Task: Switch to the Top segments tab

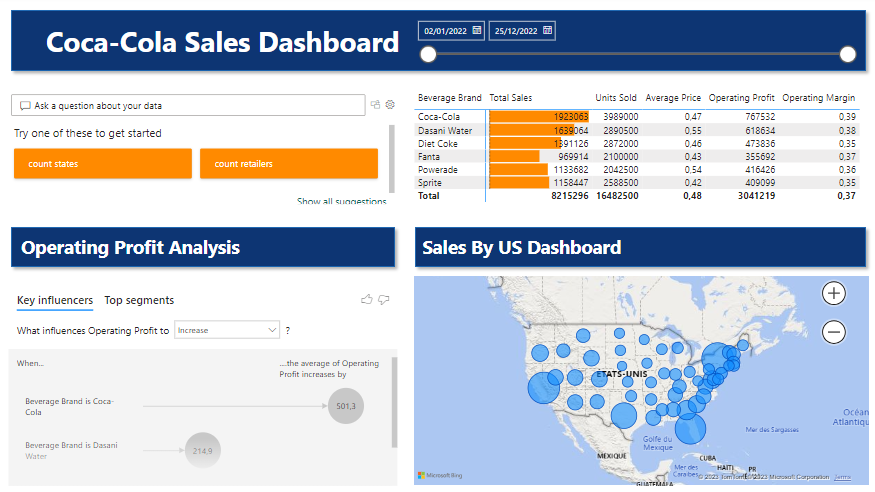Action: (139, 300)
